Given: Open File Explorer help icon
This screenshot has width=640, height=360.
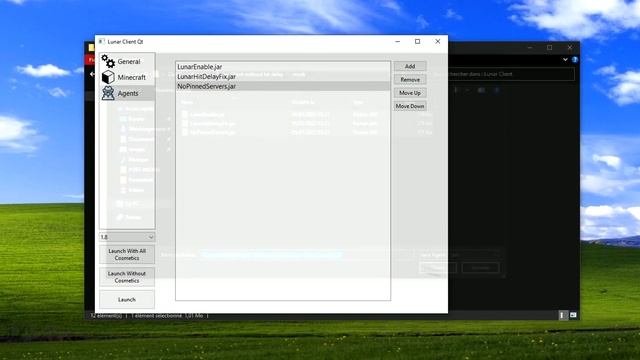Looking at the screenshot, I should click(x=575, y=60).
